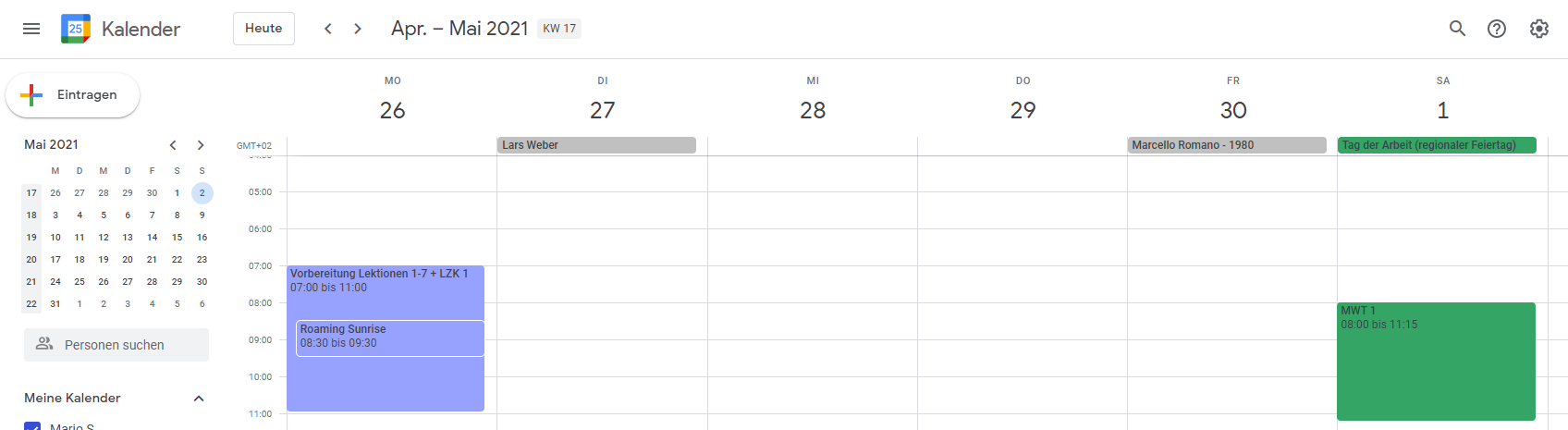1568x430 pixels.
Task: Open the main menu hamburger icon
Action: (31, 29)
